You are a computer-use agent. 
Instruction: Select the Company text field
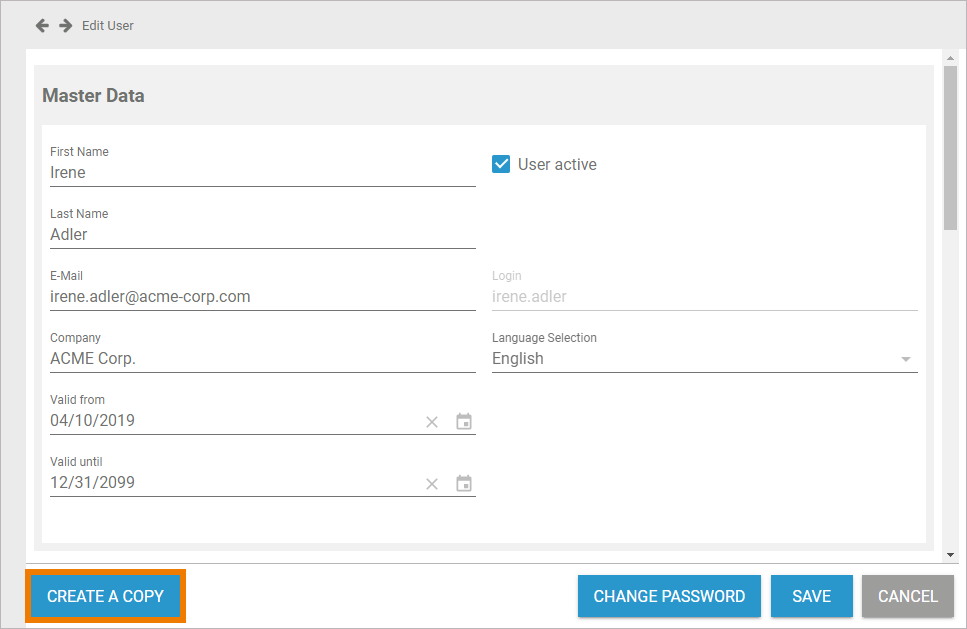(262, 359)
